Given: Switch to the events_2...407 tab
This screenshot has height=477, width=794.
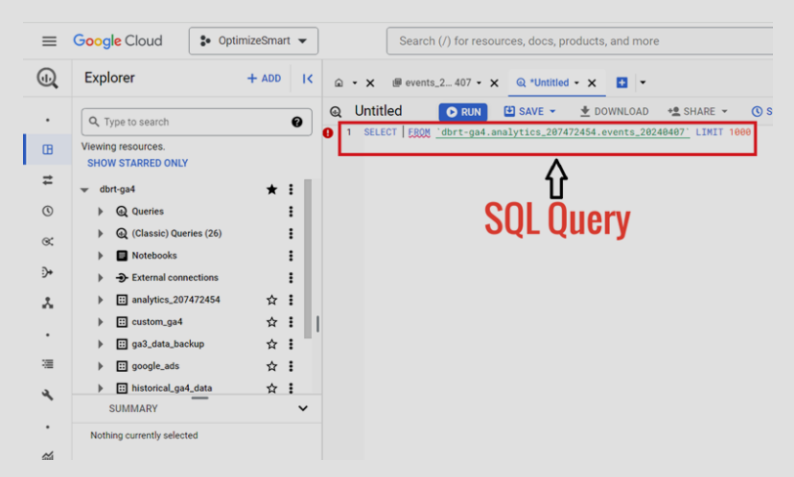Looking at the screenshot, I should (x=432, y=83).
